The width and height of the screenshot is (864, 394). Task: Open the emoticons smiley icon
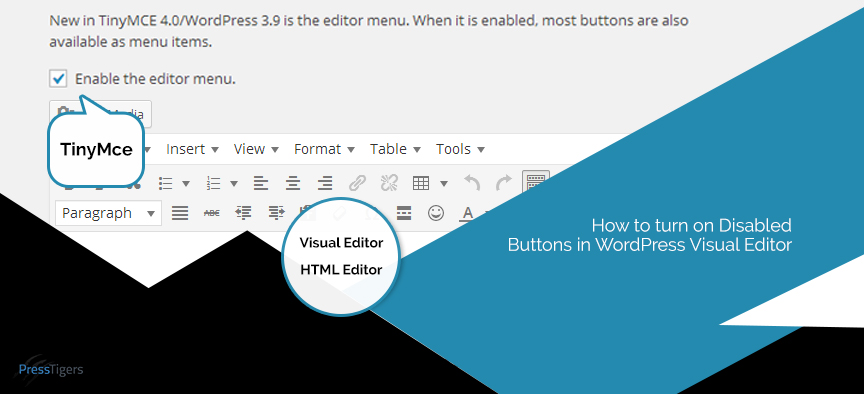click(x=436, y=213)
